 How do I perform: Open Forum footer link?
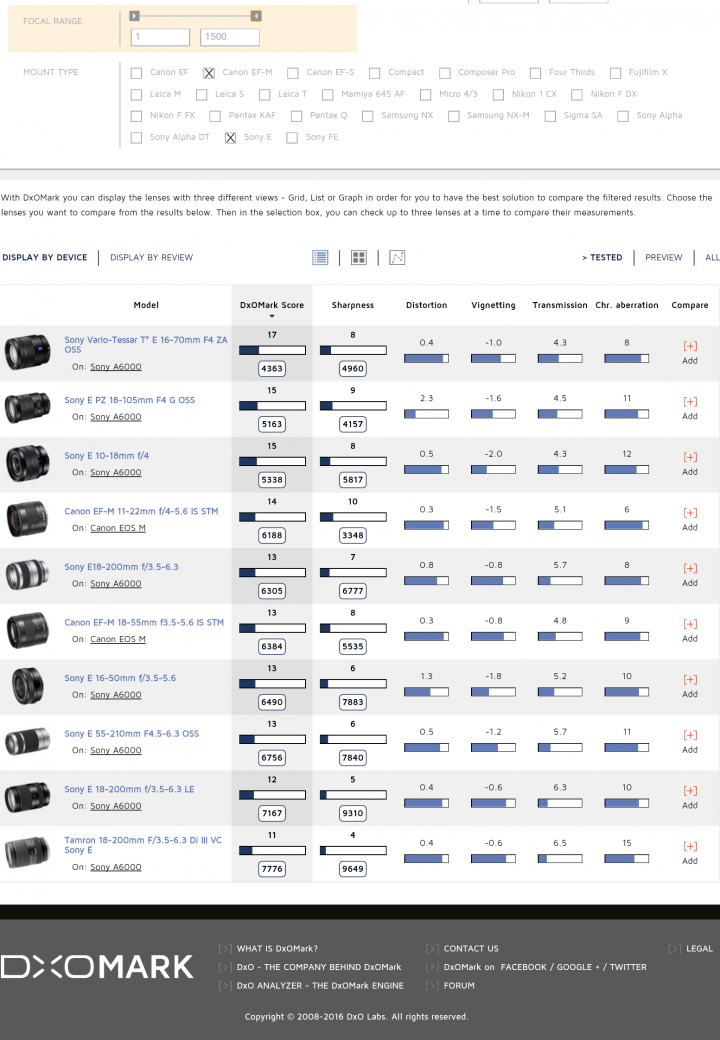pos(459,986)
